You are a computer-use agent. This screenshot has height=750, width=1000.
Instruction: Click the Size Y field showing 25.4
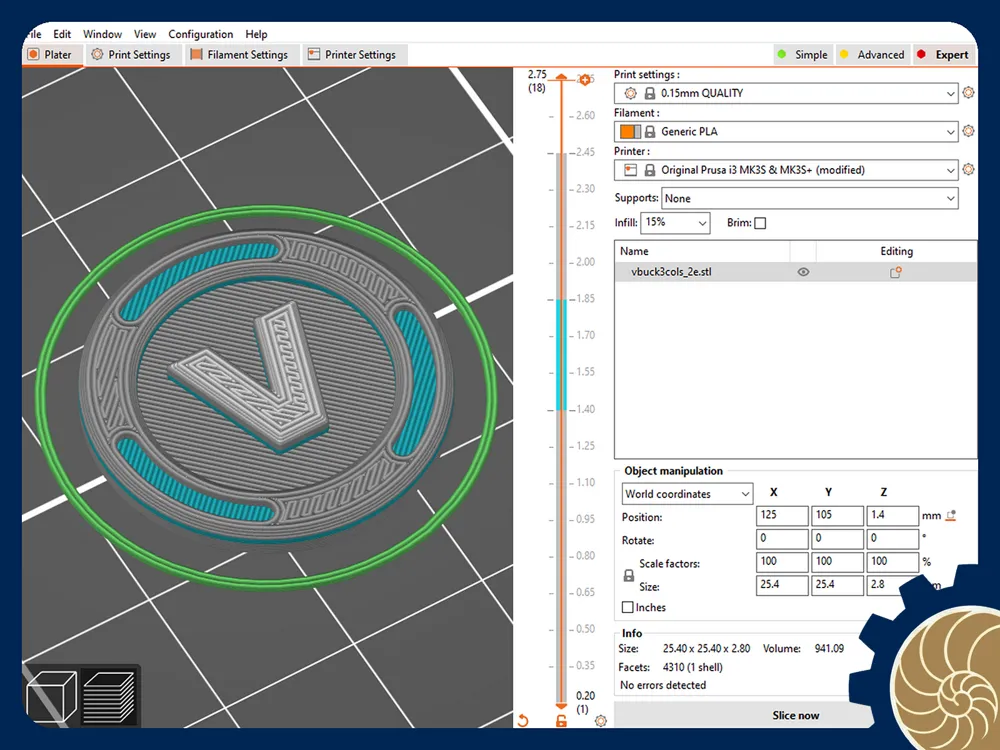(837, 585)
